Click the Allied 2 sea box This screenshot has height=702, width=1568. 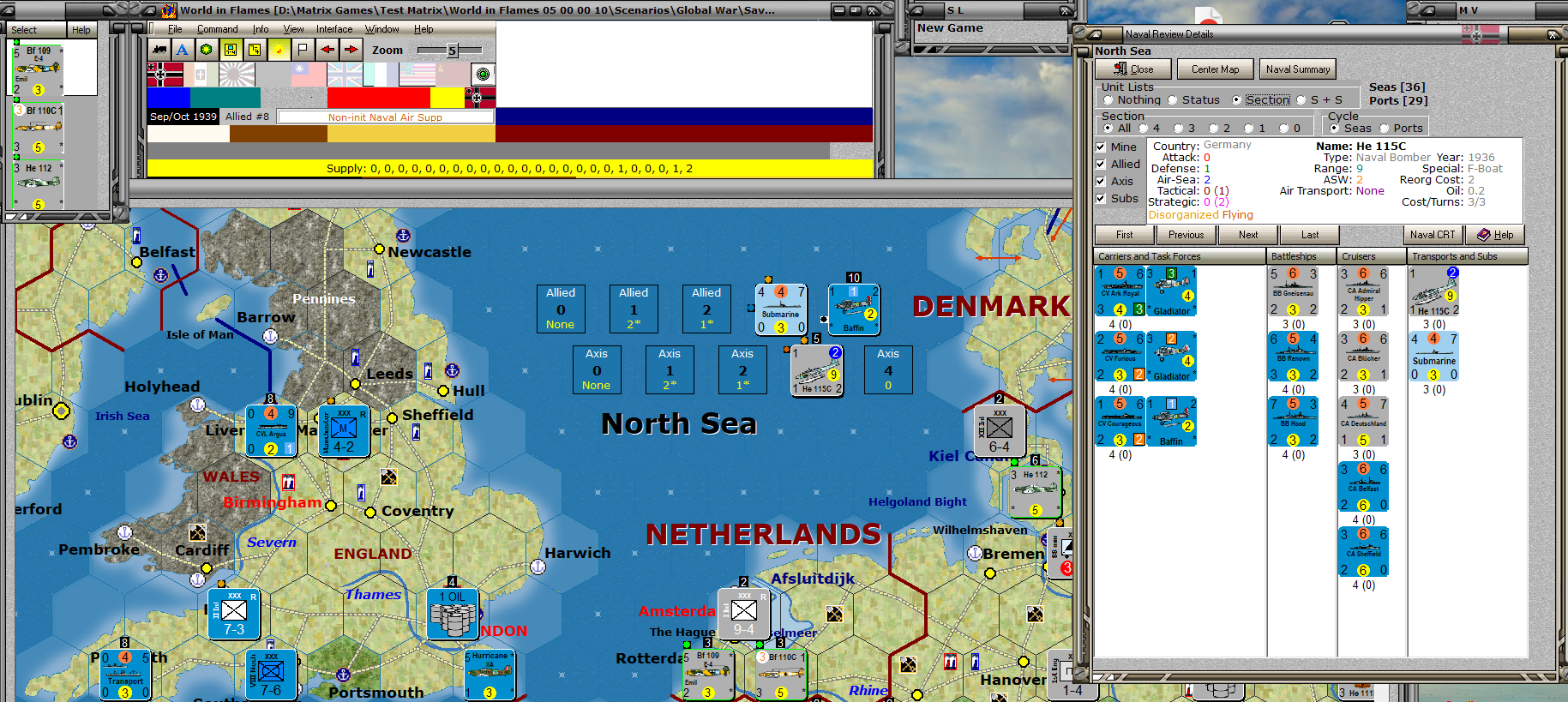click(x=706, y=309)
